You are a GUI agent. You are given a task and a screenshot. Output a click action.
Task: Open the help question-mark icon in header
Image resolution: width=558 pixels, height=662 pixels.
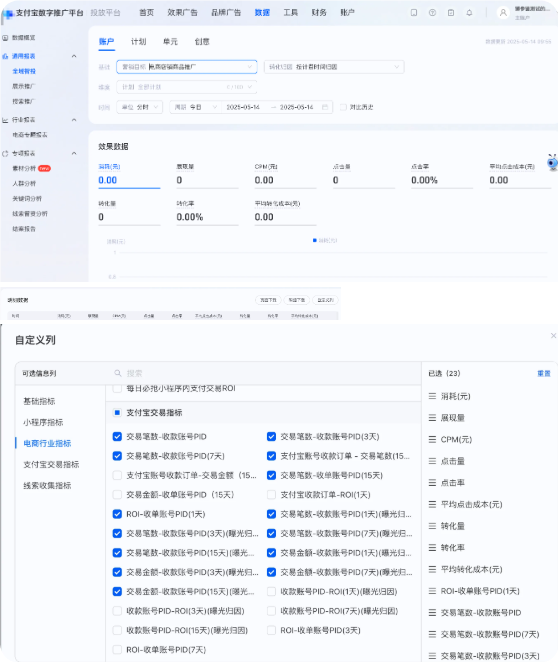[x=432, y=13]
